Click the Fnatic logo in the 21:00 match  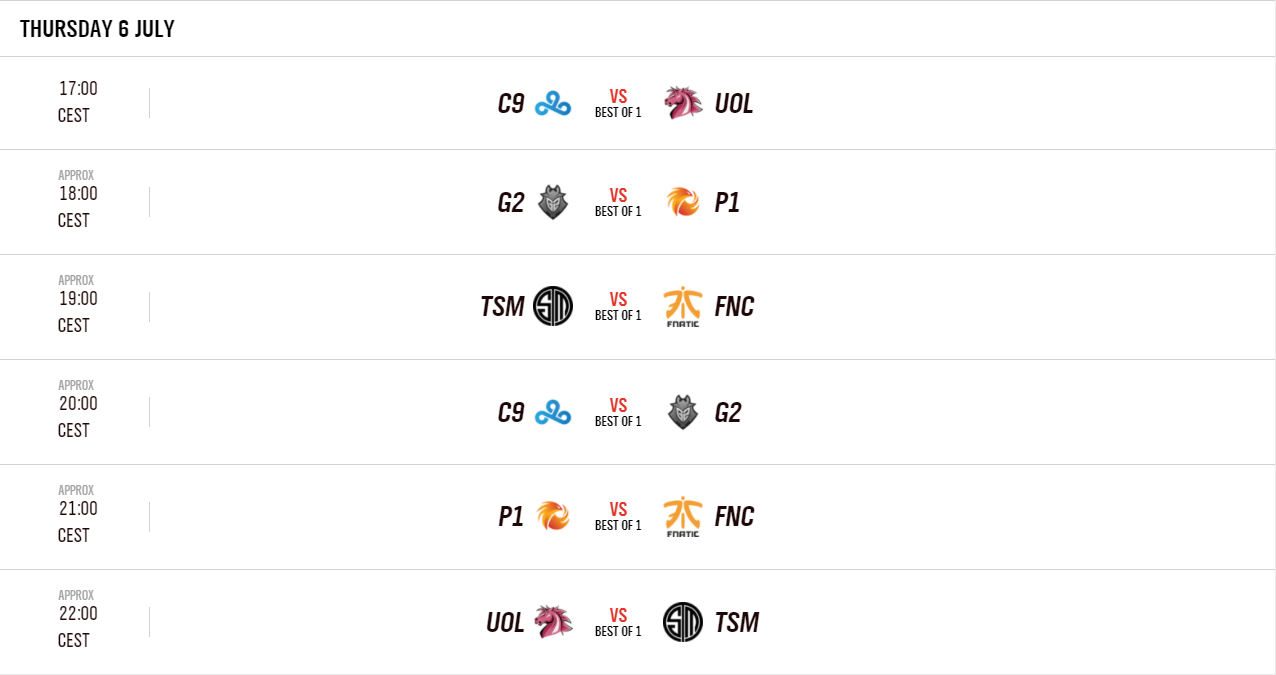coord(683,517)
